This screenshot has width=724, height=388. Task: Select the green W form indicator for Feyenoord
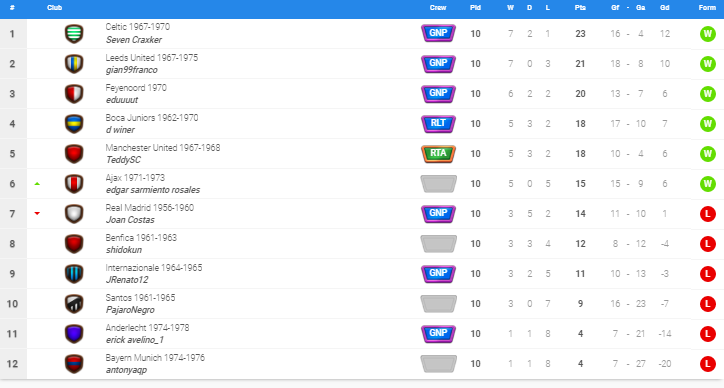(x=707, y=94)
